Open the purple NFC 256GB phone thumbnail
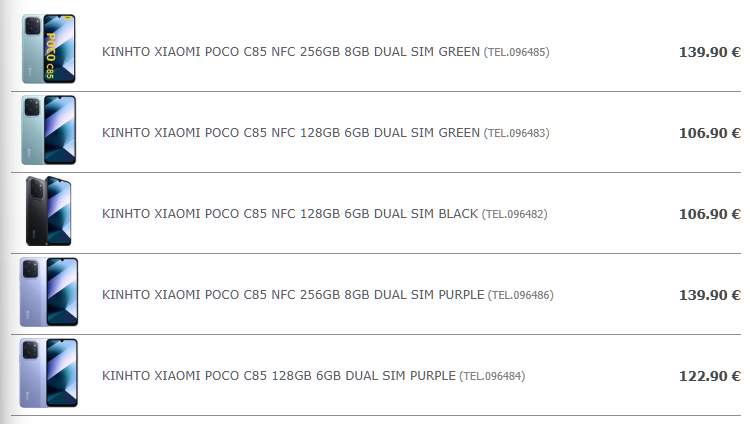The height and width of the screenshot is (424, 750). coord(49,293)
